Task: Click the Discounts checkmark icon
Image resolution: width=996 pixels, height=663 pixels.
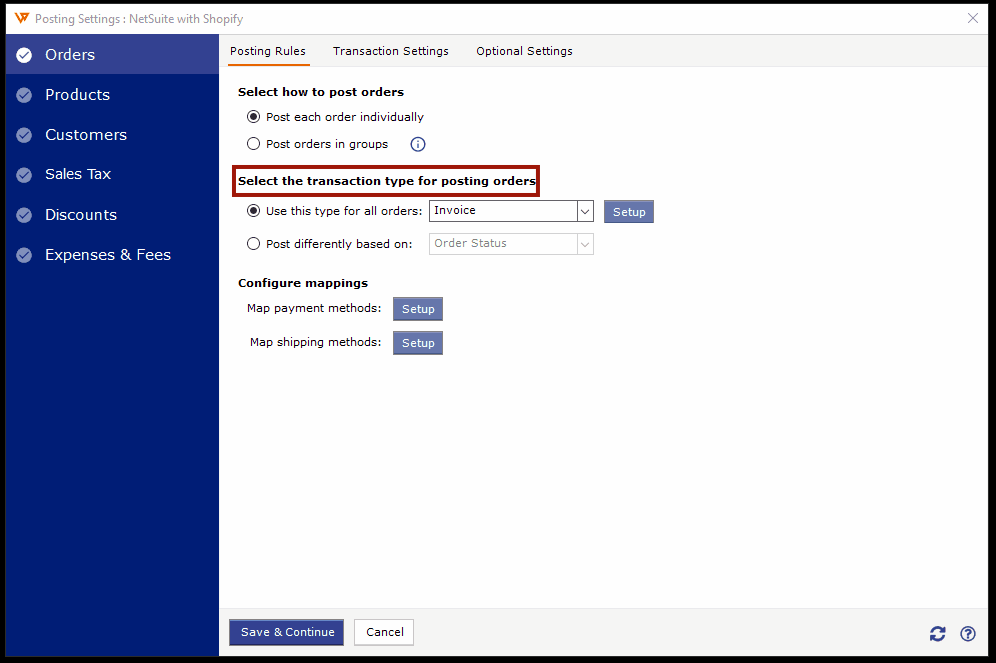Action: 24,215
